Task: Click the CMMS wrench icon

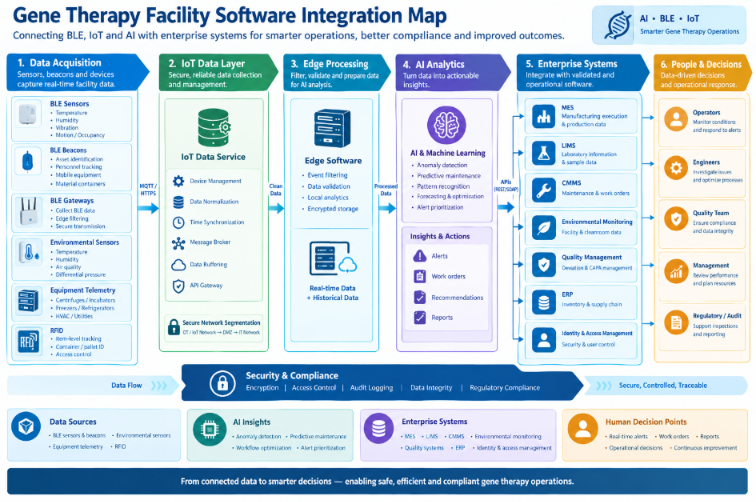Action: [x=544, y=190]
